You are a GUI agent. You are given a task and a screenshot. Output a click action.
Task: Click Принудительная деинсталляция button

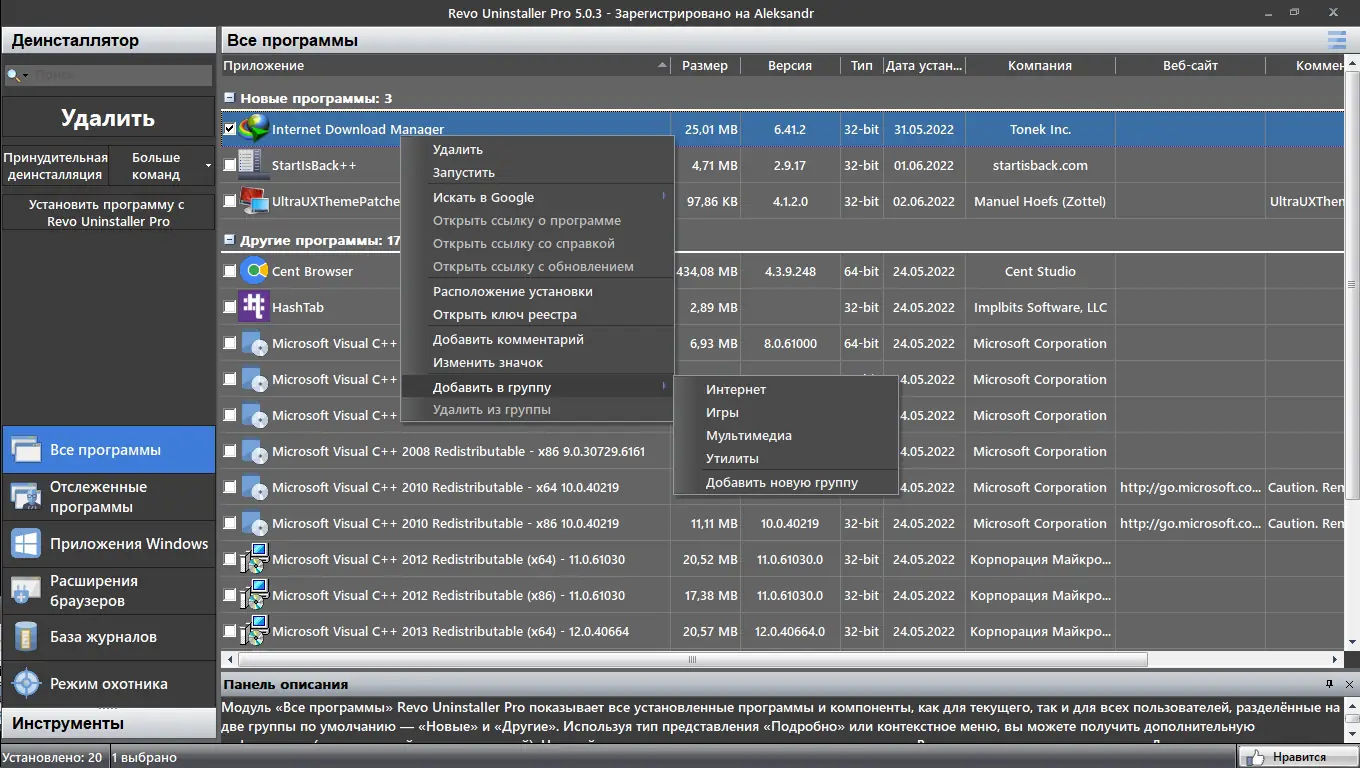(x=55, y=165)
